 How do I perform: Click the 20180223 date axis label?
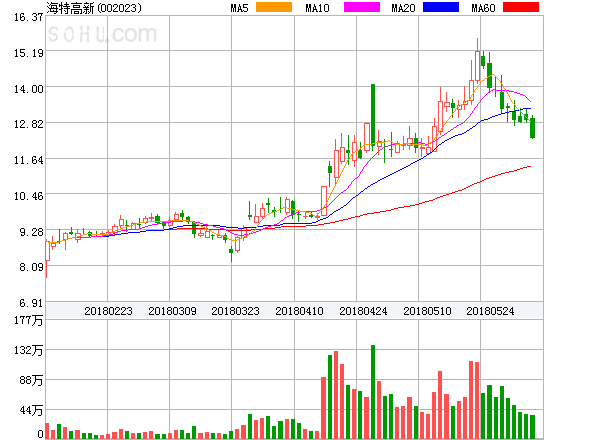point(108,312)
